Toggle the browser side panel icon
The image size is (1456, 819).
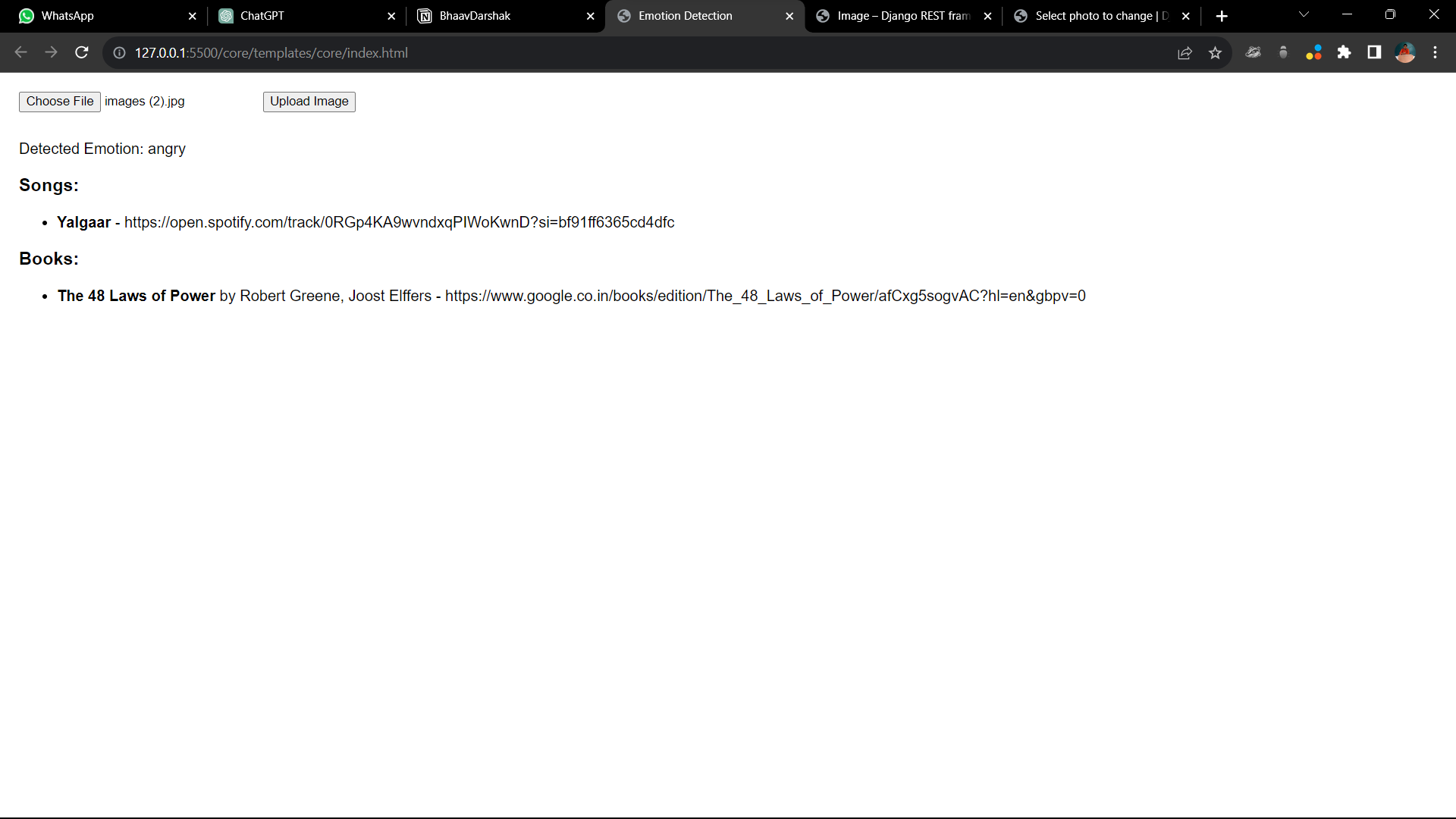(1374, 52)
